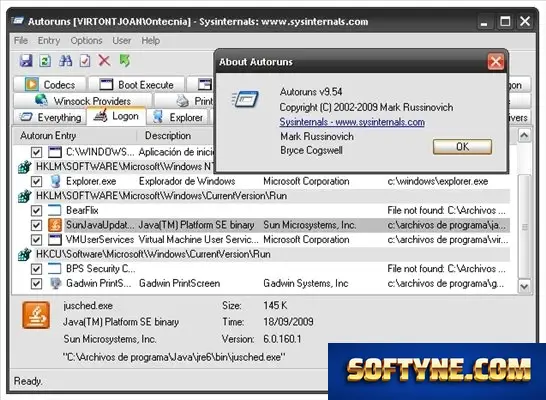
Task: Click the green Jump to icon
Action: coord(125,61)
